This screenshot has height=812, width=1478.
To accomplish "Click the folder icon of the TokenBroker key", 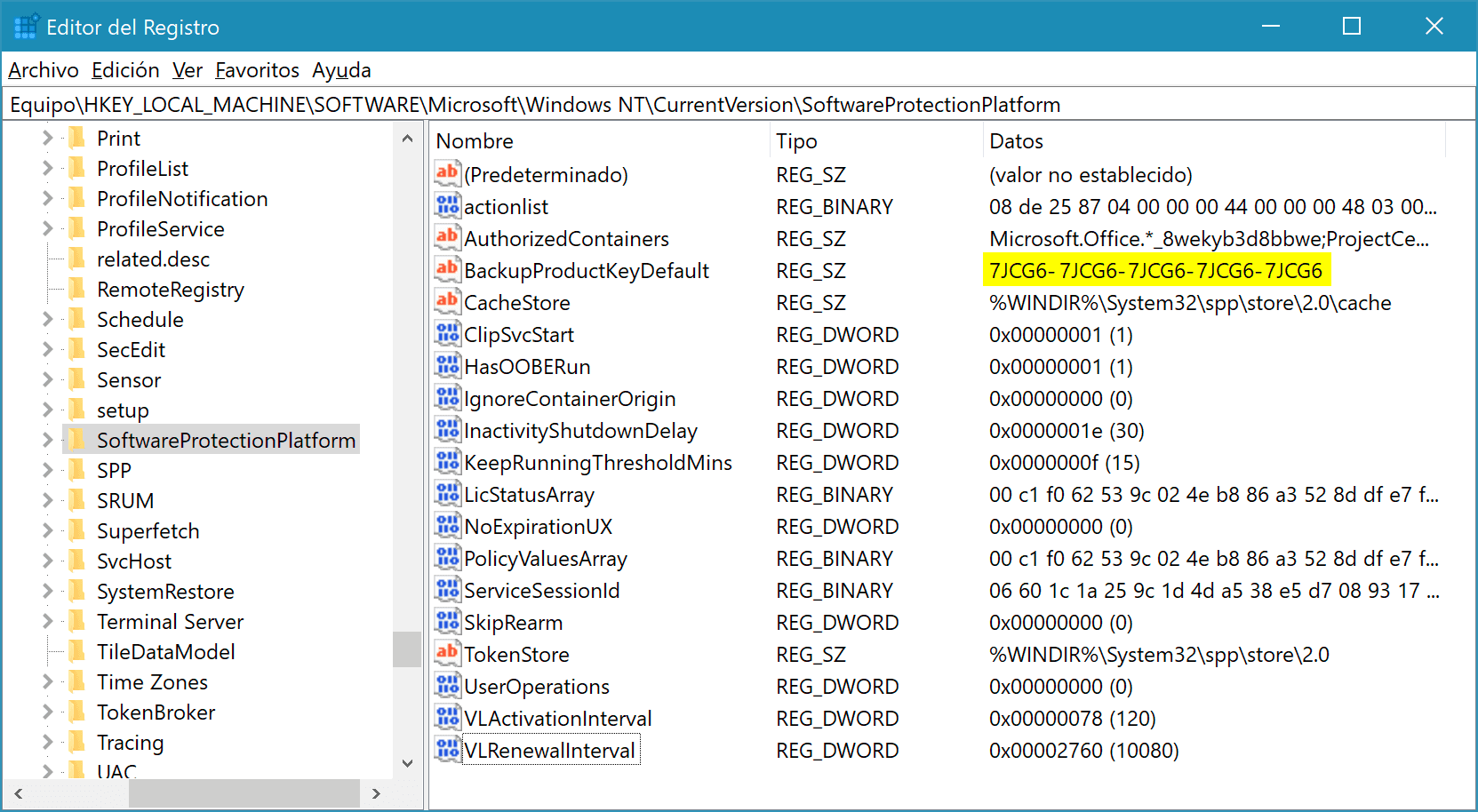I will click(x=77, y=711).
